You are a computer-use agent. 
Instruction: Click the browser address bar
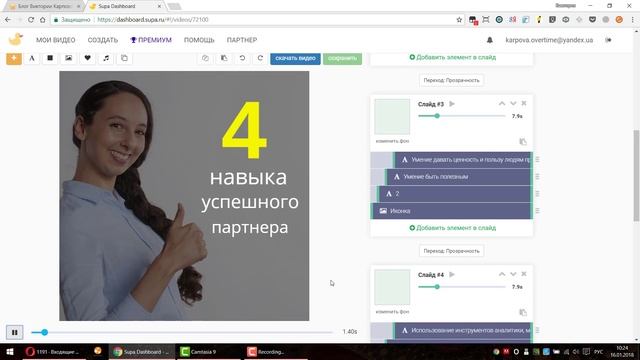[x=253, y=20]
